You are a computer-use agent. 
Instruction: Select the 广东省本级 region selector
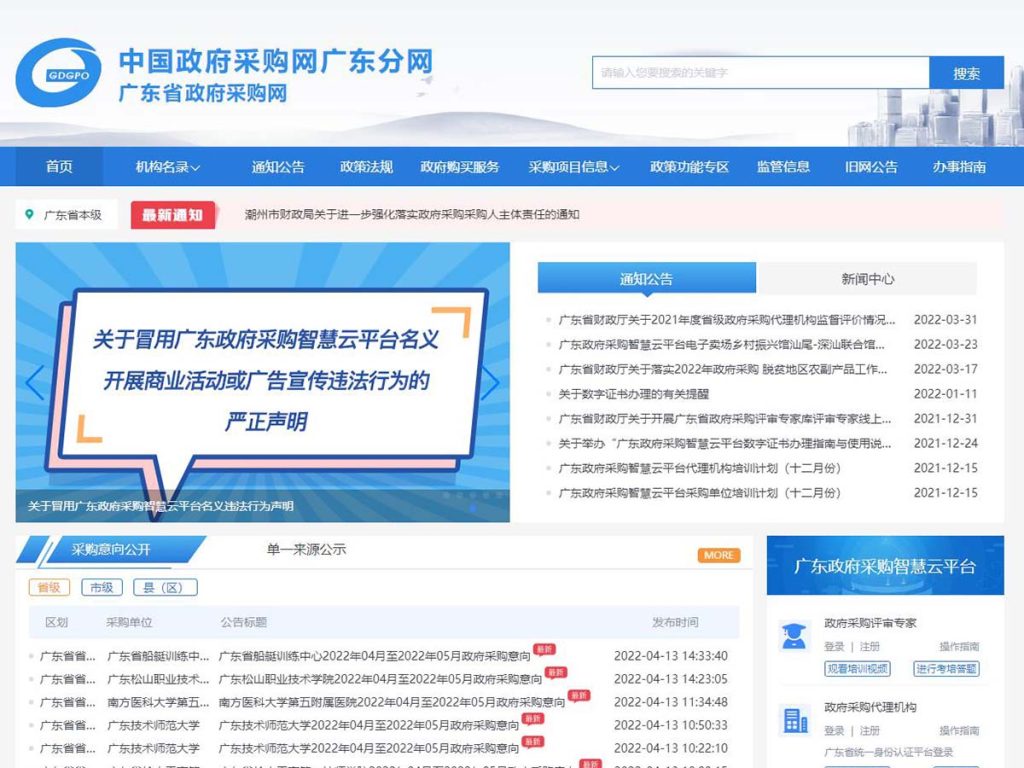coord(66,215)
